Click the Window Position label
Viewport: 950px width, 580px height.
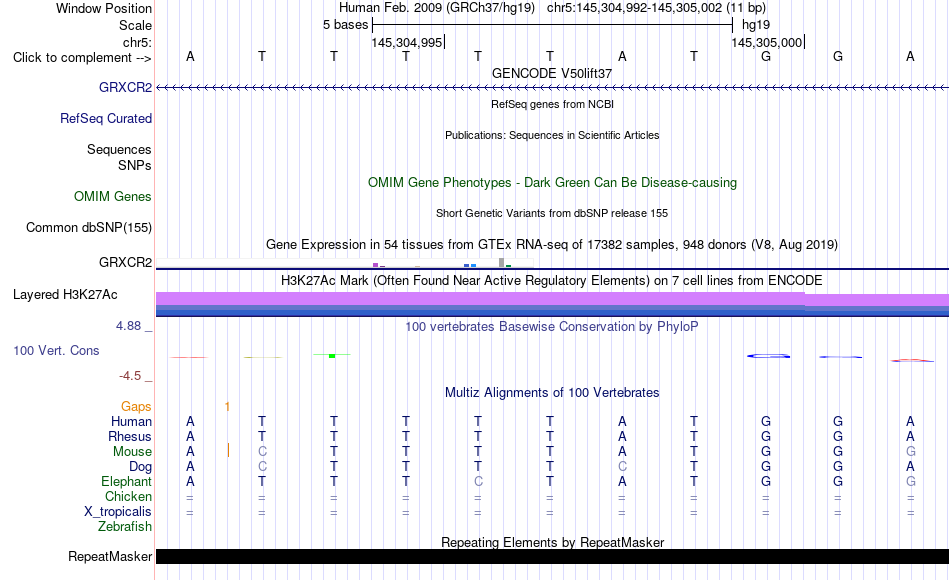tap(104, 8)
